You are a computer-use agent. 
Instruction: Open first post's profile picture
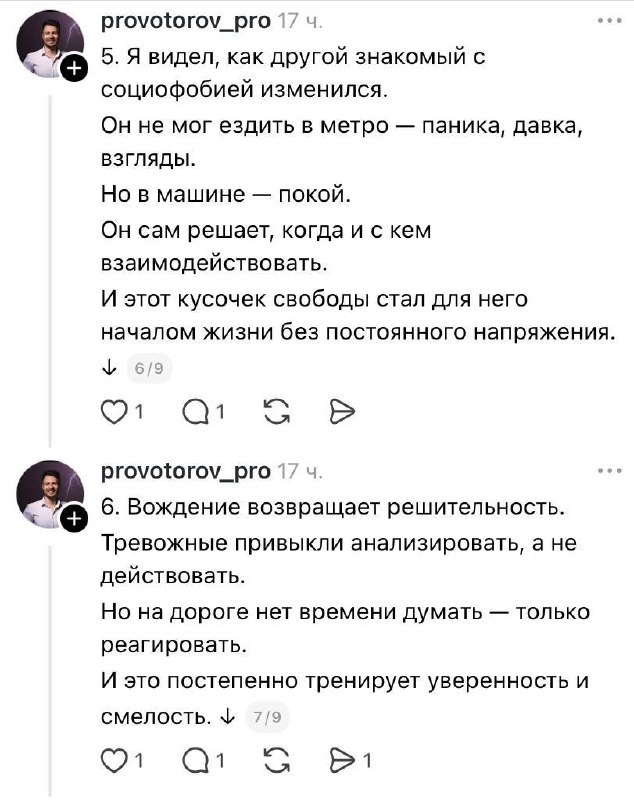(48, 44)
